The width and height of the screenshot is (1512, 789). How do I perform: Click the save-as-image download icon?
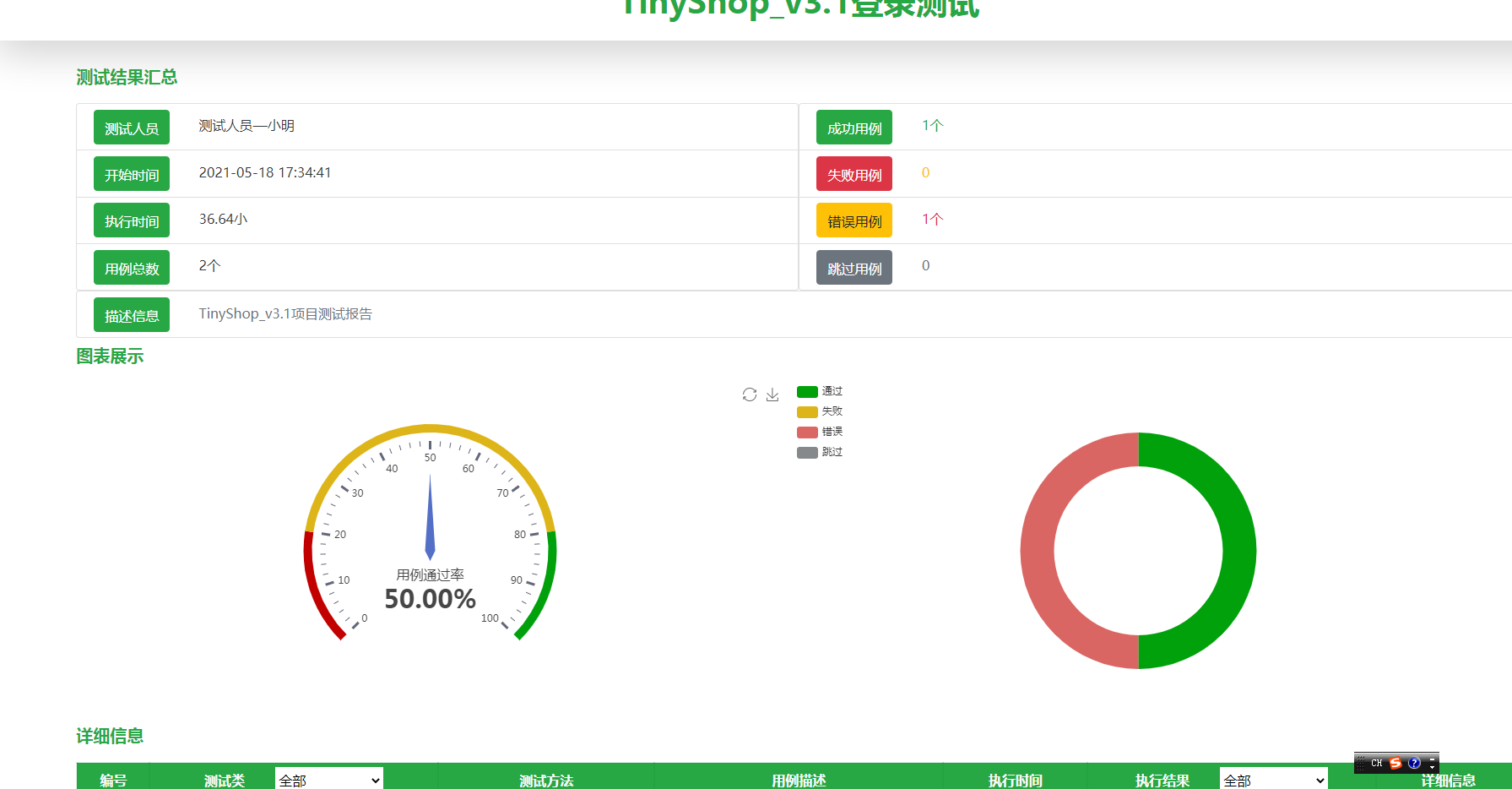[x=772, y=394]
